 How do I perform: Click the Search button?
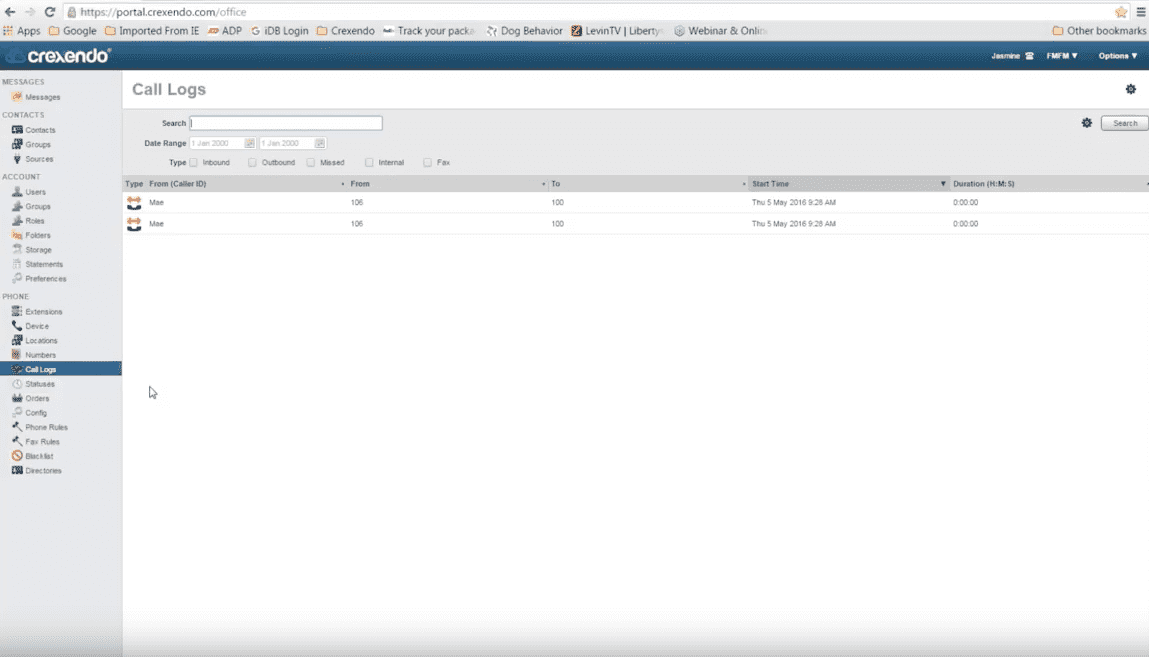point(1125,123)
